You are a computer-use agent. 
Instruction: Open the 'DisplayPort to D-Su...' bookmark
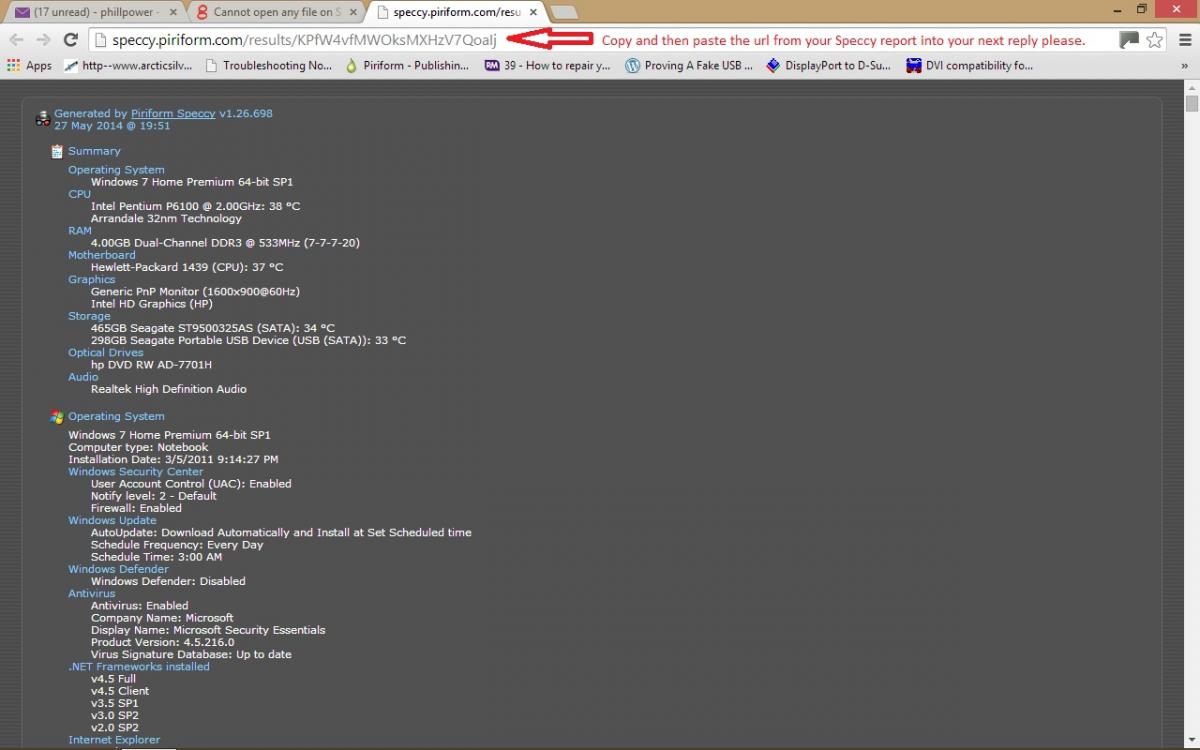[830, 66]
